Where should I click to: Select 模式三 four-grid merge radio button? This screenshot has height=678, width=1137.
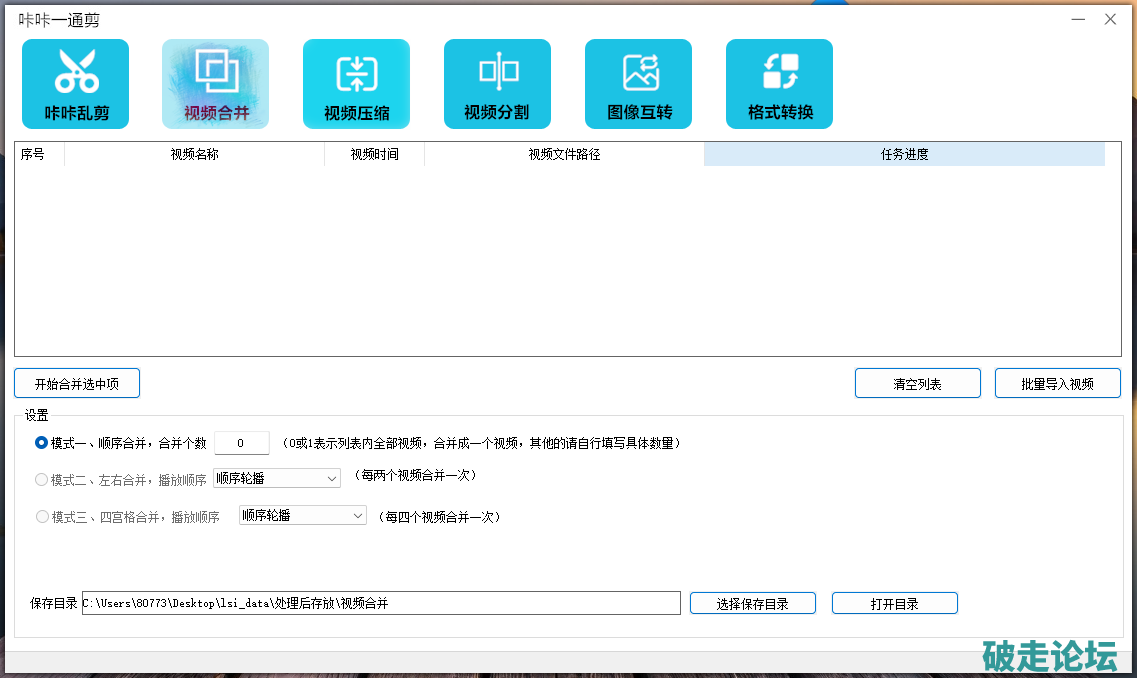41,517
